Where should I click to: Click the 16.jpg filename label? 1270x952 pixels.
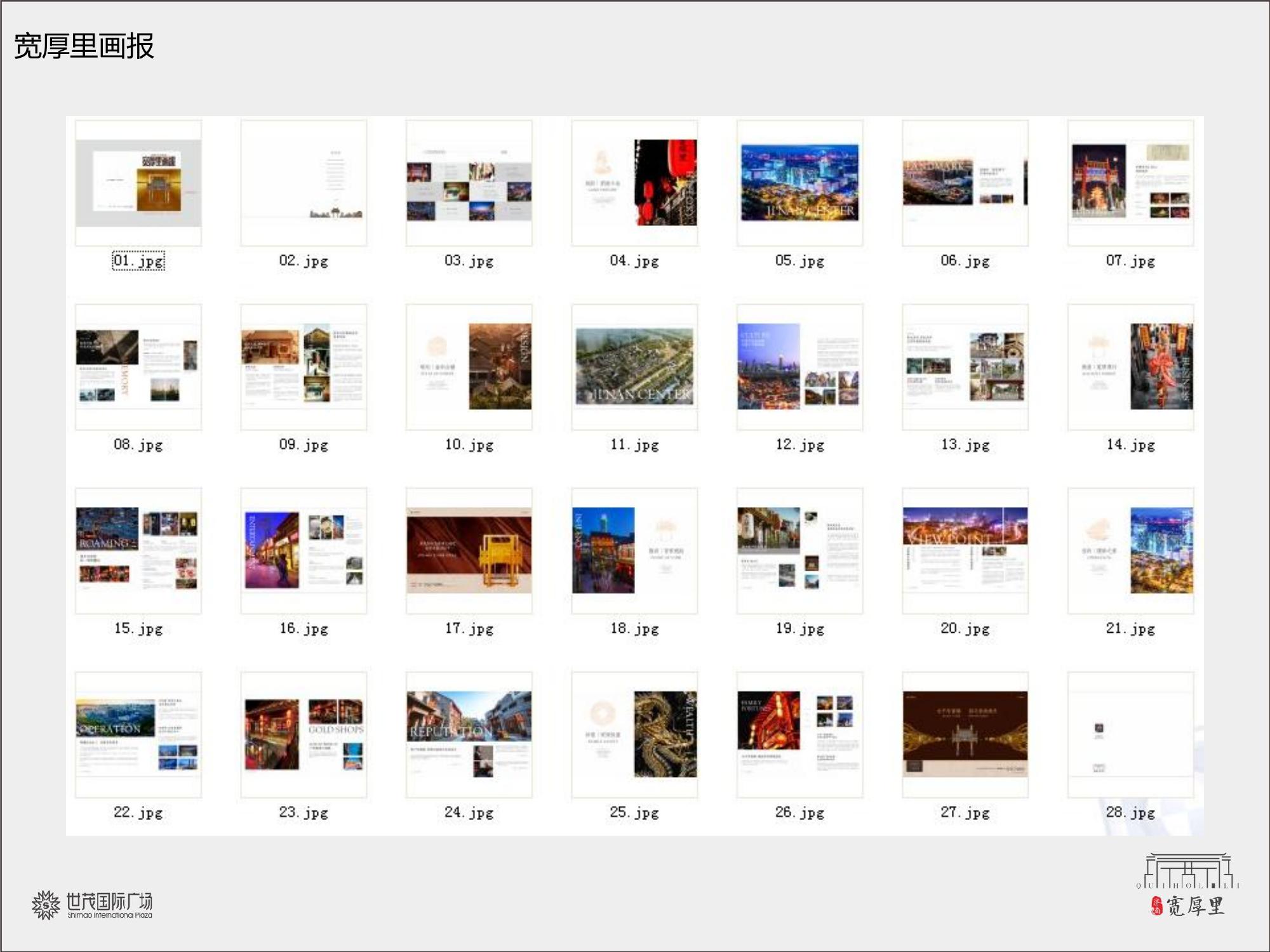click(x=304, y=628)
